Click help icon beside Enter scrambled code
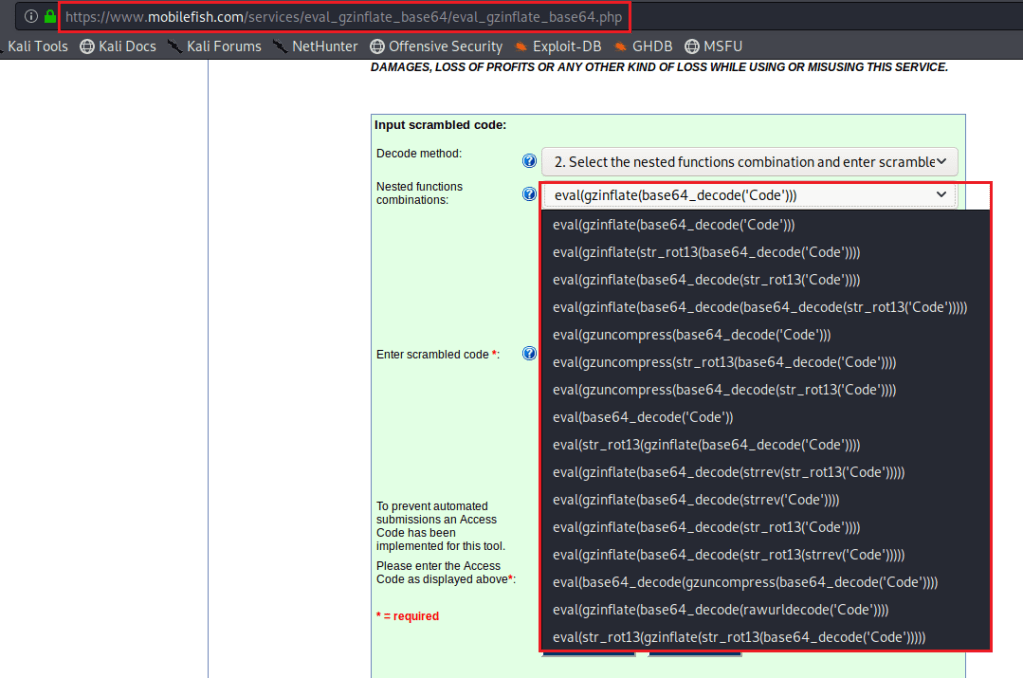The height and width of the screenshot is (678, 1023). point(529,354)
